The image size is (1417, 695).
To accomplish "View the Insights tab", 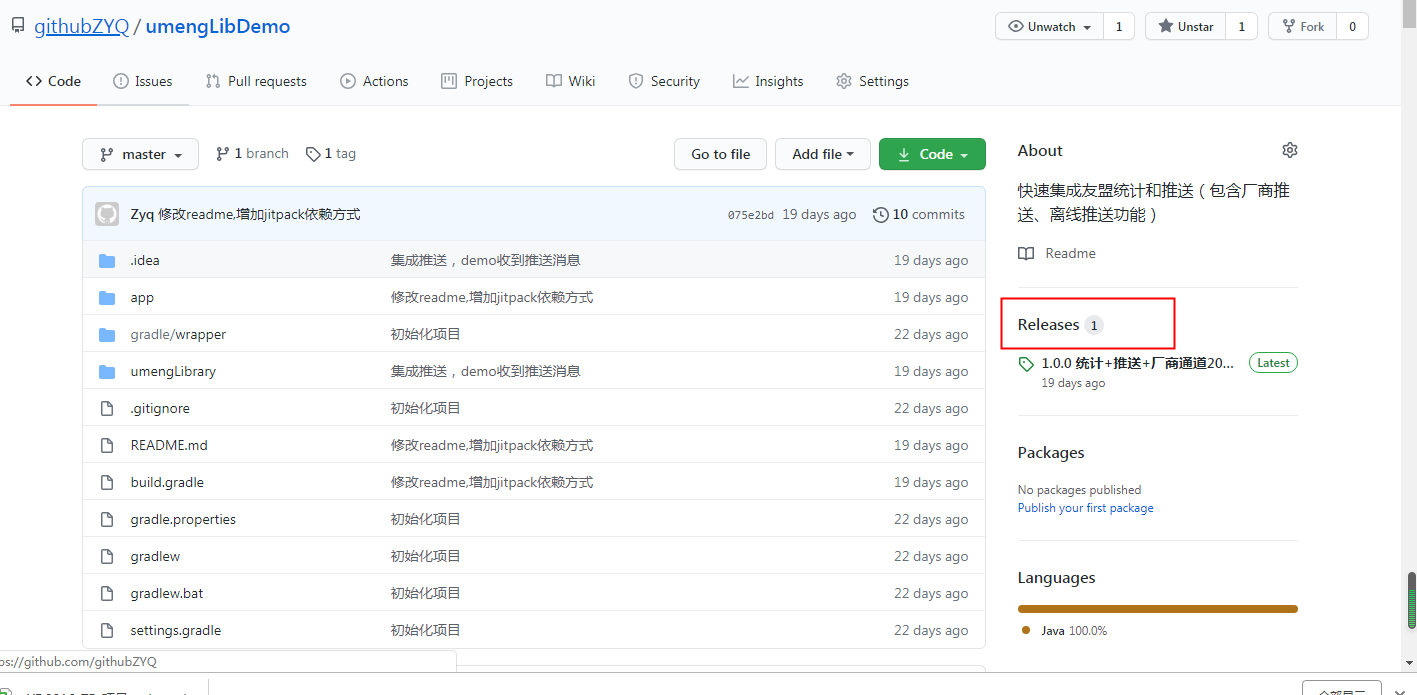I will tap(768, 81).
